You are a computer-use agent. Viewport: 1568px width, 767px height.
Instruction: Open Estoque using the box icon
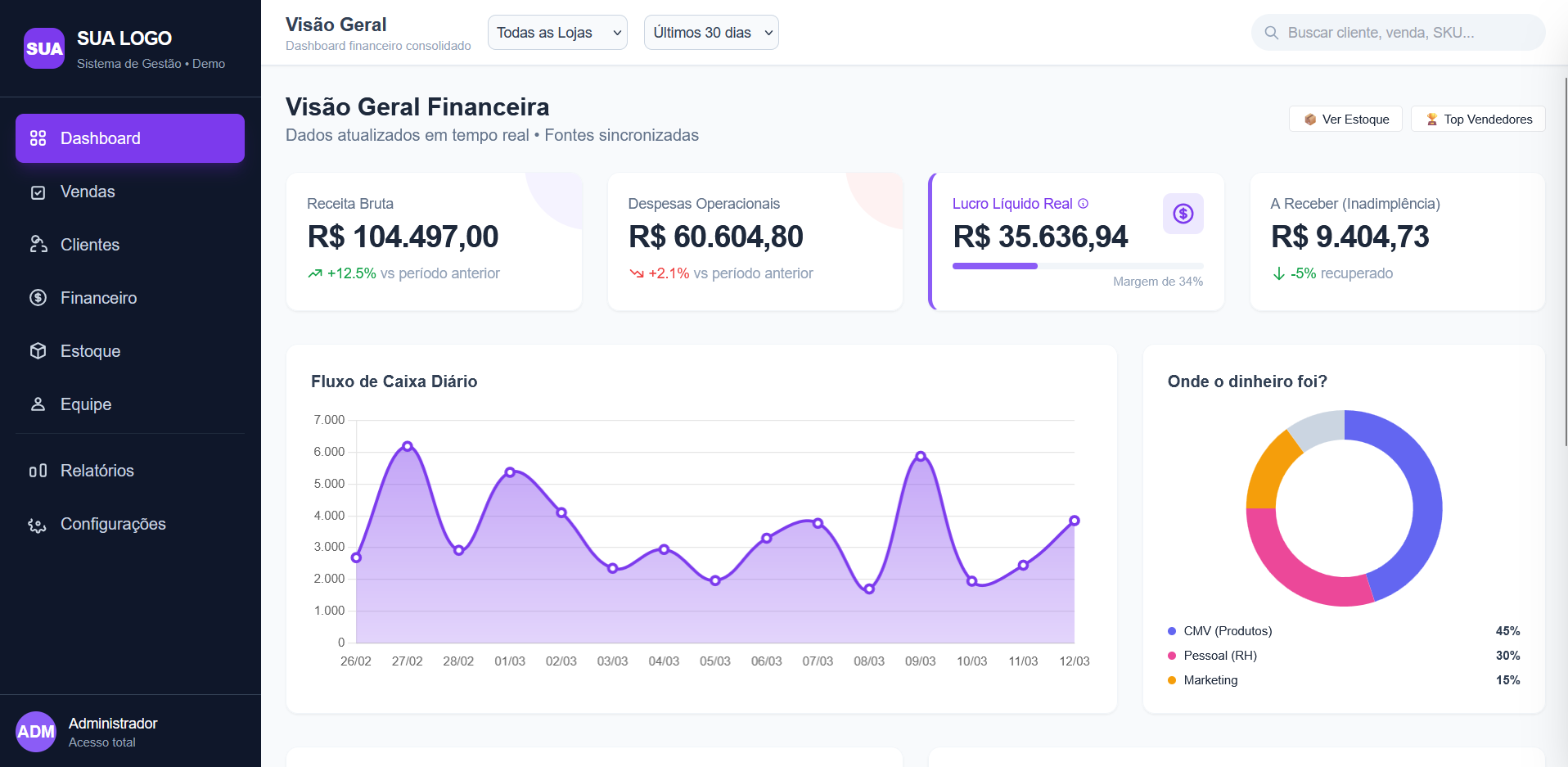(x=38, y=350)
